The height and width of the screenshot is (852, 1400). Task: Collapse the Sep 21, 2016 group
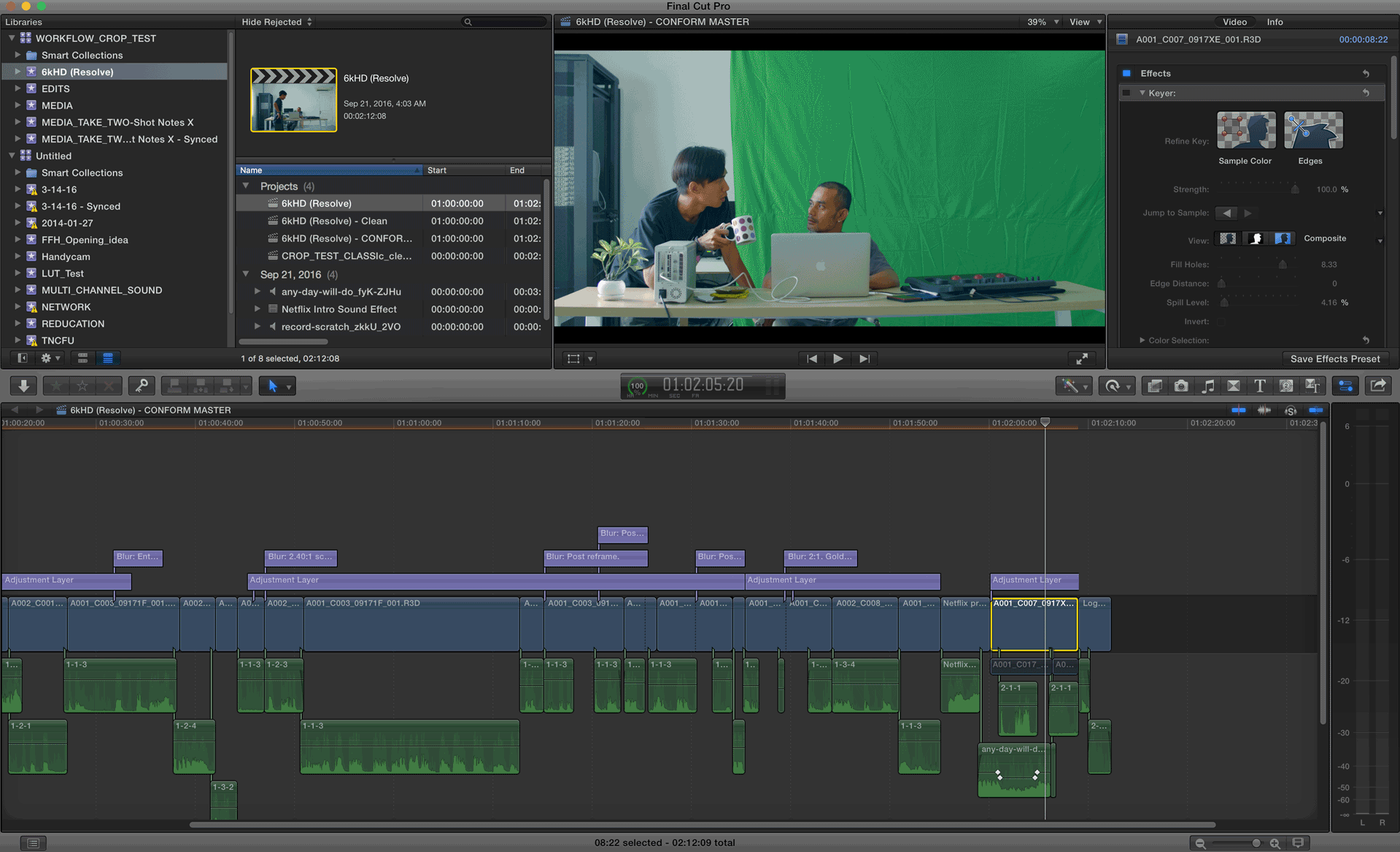(246, 274)
